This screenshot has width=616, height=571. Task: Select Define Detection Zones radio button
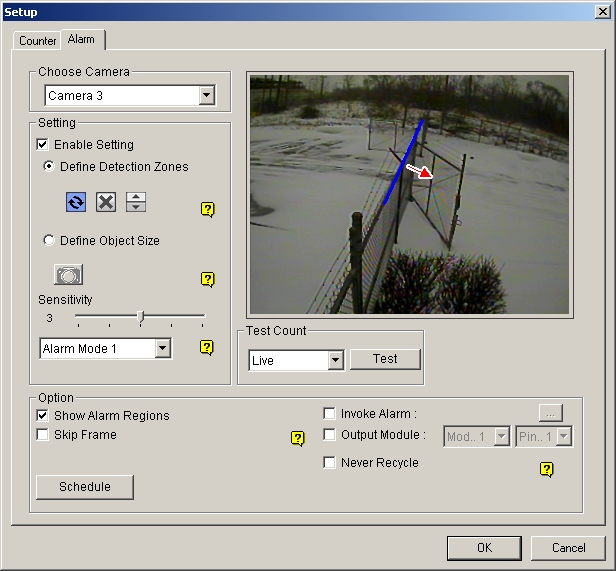pyautogui.click(x=49, y=166)
